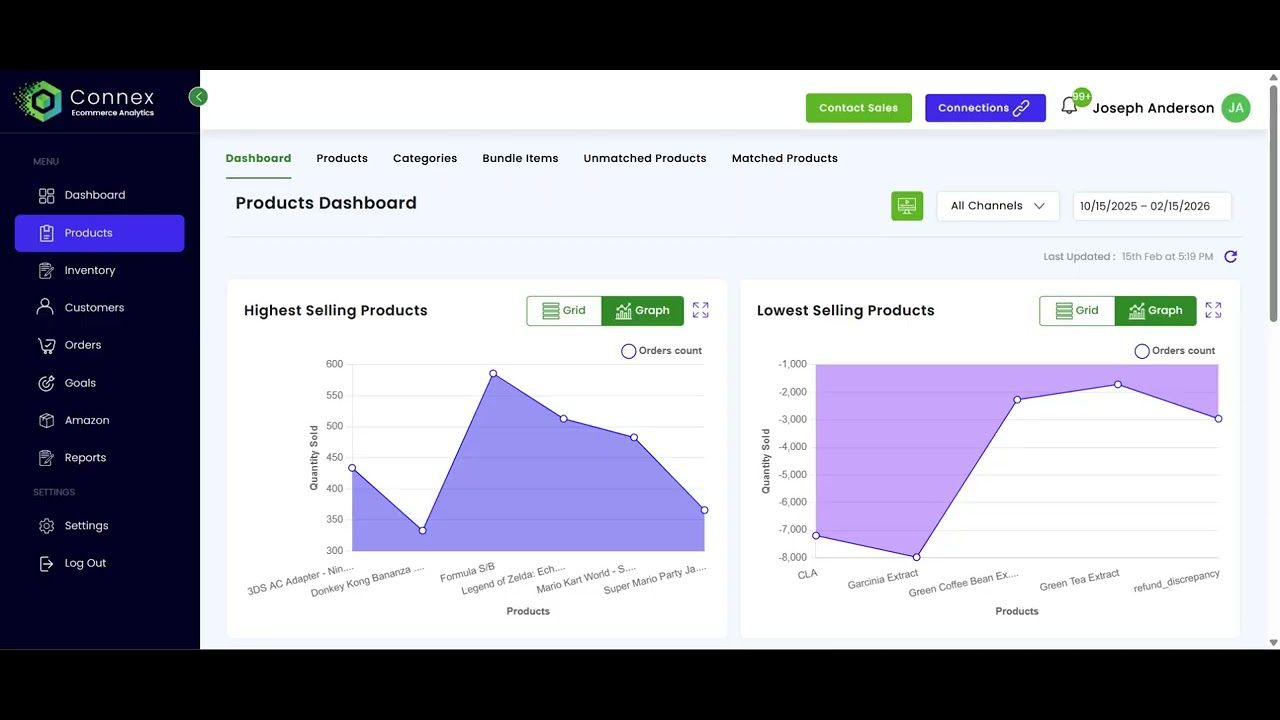Viewport: 1280px width, 720px height.
Task: Select the Unmatched Products tab
Action: pyautogui.click(x=645, y=158)
